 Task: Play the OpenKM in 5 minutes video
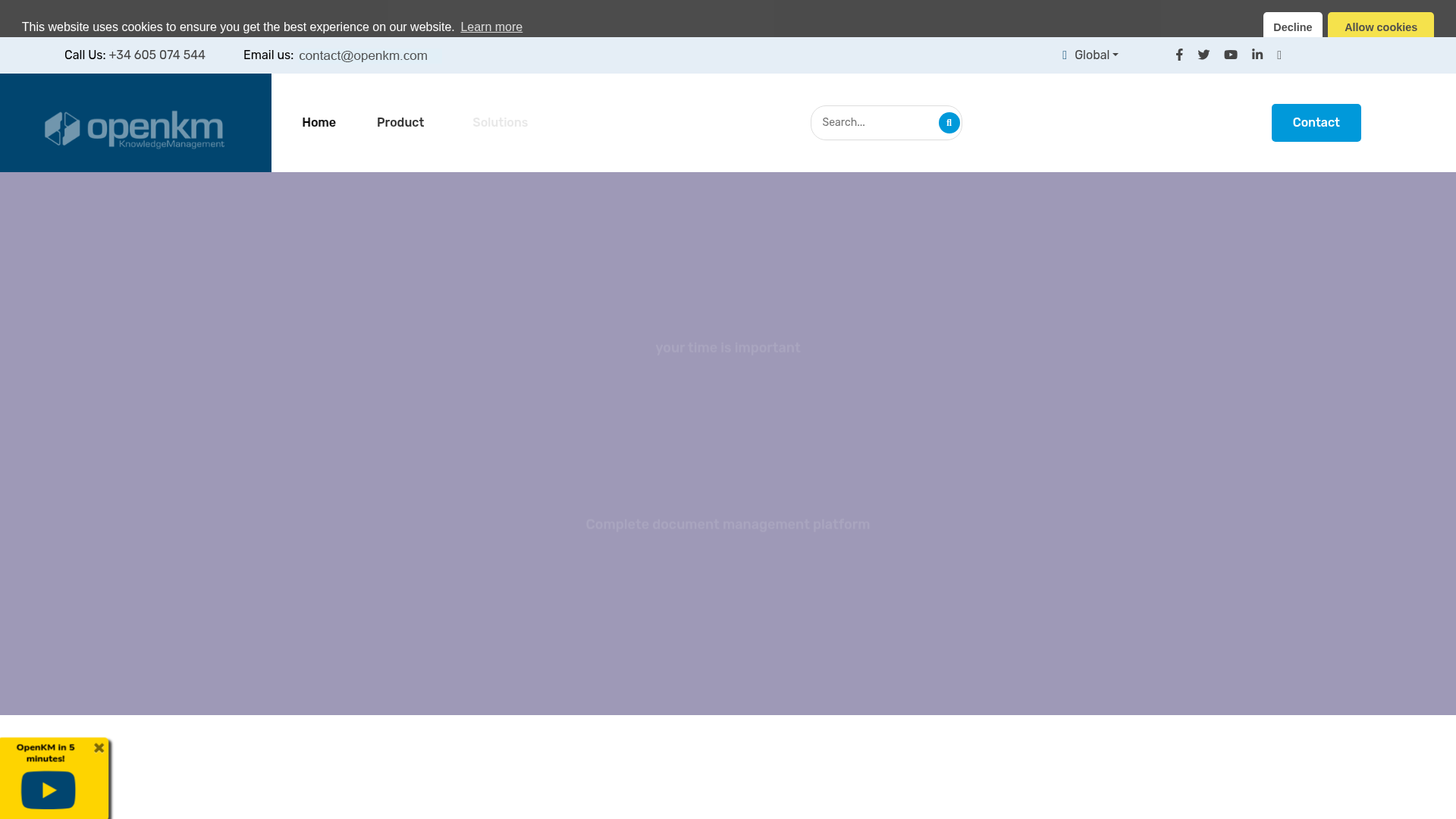48,790
